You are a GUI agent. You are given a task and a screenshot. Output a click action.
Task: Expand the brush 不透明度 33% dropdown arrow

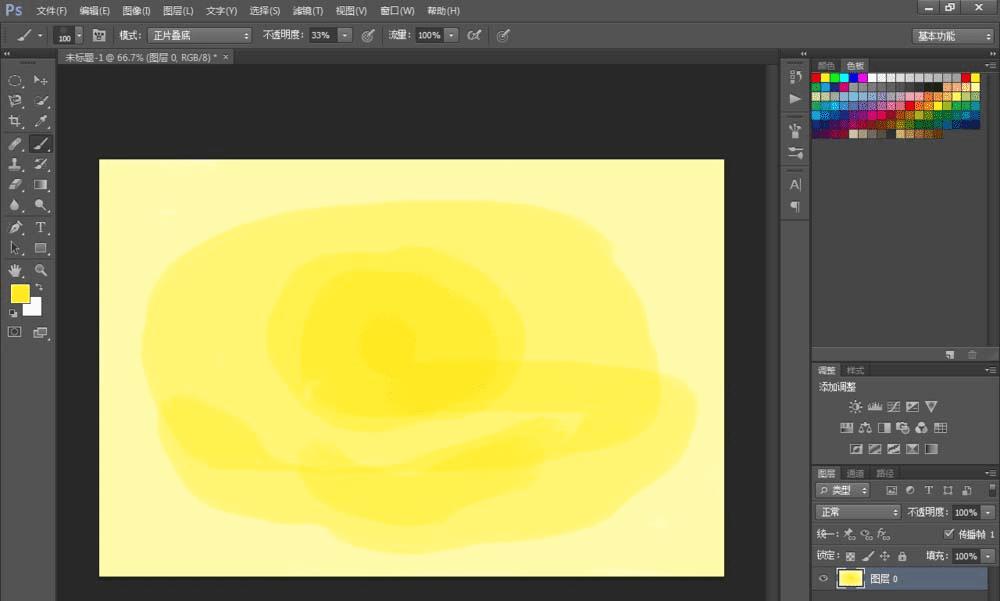pos(345,35)
